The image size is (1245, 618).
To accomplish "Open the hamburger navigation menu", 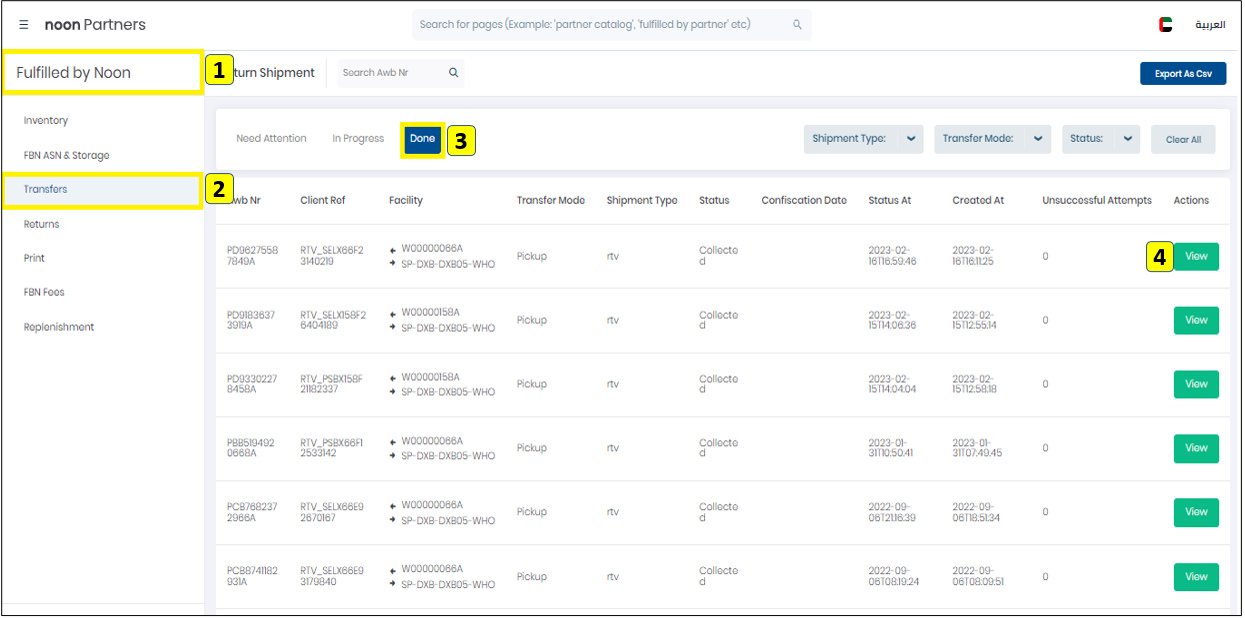I will click(x=23, y=24).
